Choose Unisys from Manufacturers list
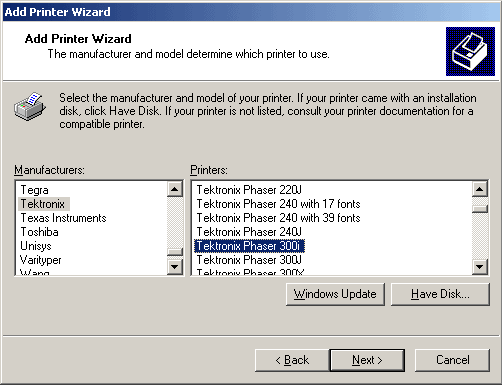 (x=36, y=246)
